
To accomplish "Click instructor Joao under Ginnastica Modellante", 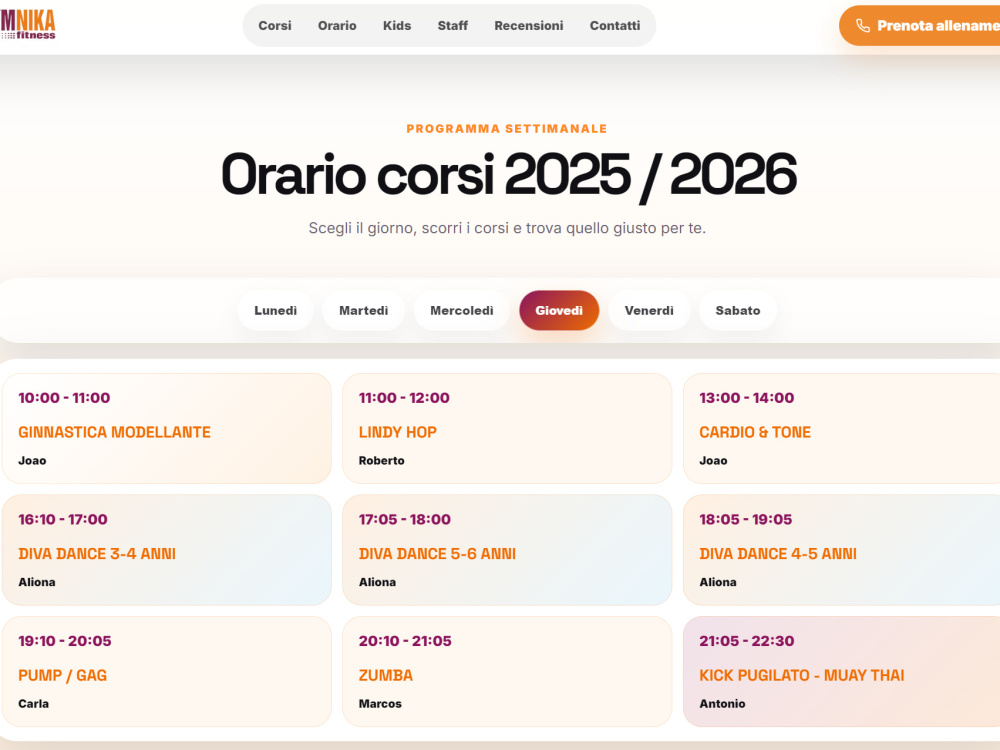I will (33, 460).
